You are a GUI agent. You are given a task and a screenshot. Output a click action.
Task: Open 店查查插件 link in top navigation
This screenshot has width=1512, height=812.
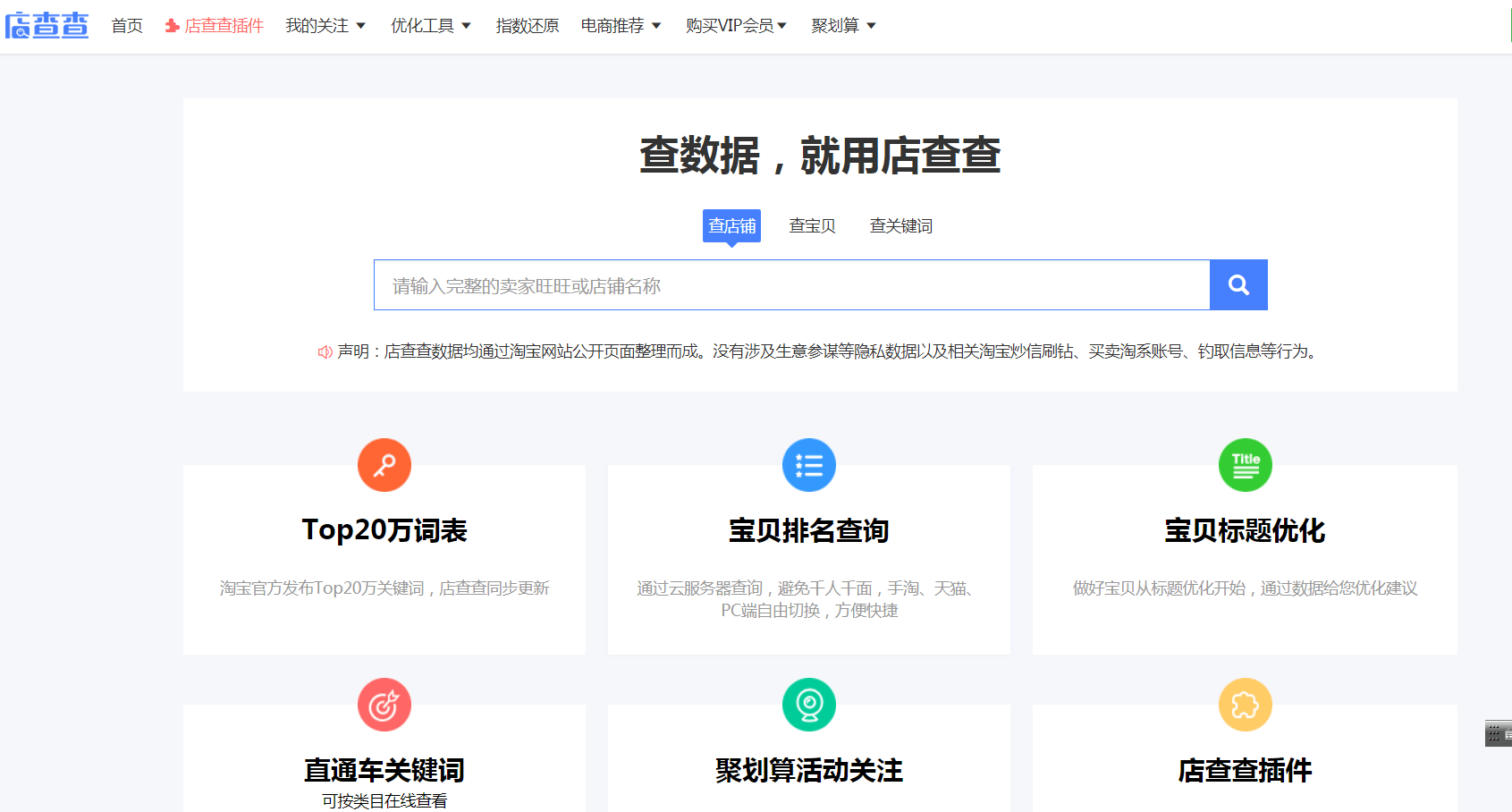coord(215,26)
